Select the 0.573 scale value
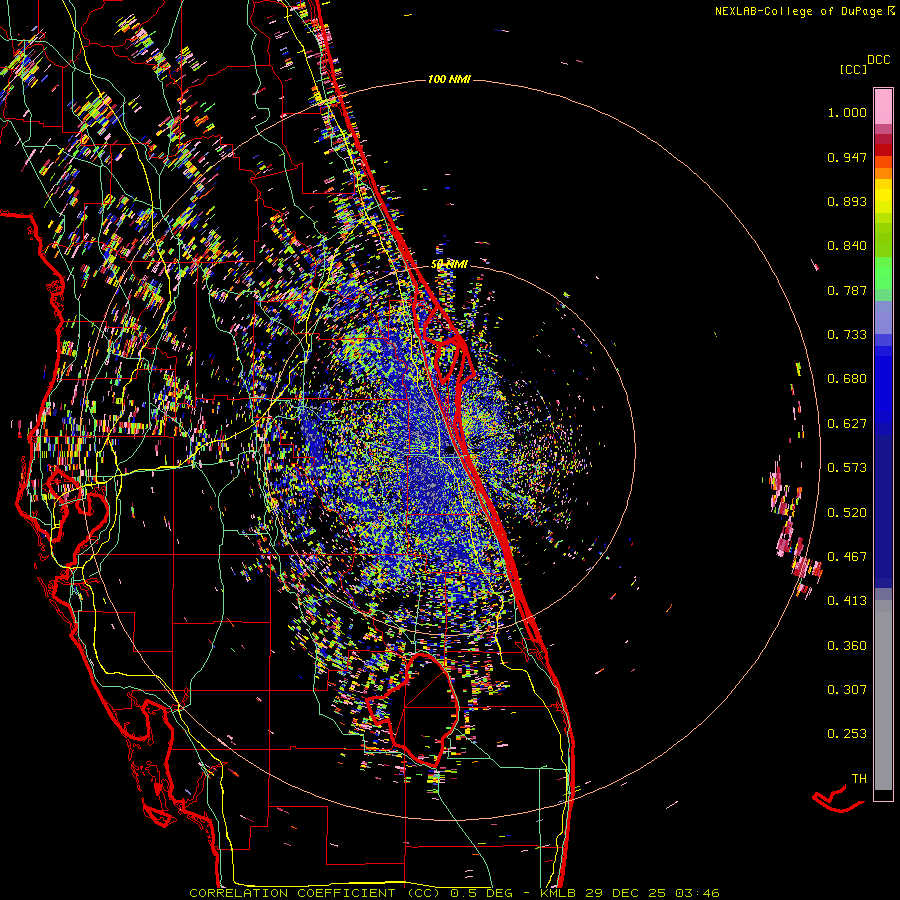 point(847,468)
